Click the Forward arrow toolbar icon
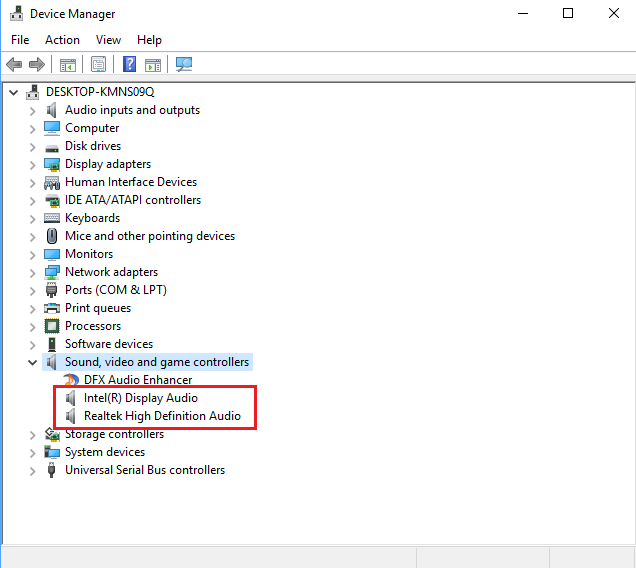Screen dimensions: 636x568 [x=37, y=65]
